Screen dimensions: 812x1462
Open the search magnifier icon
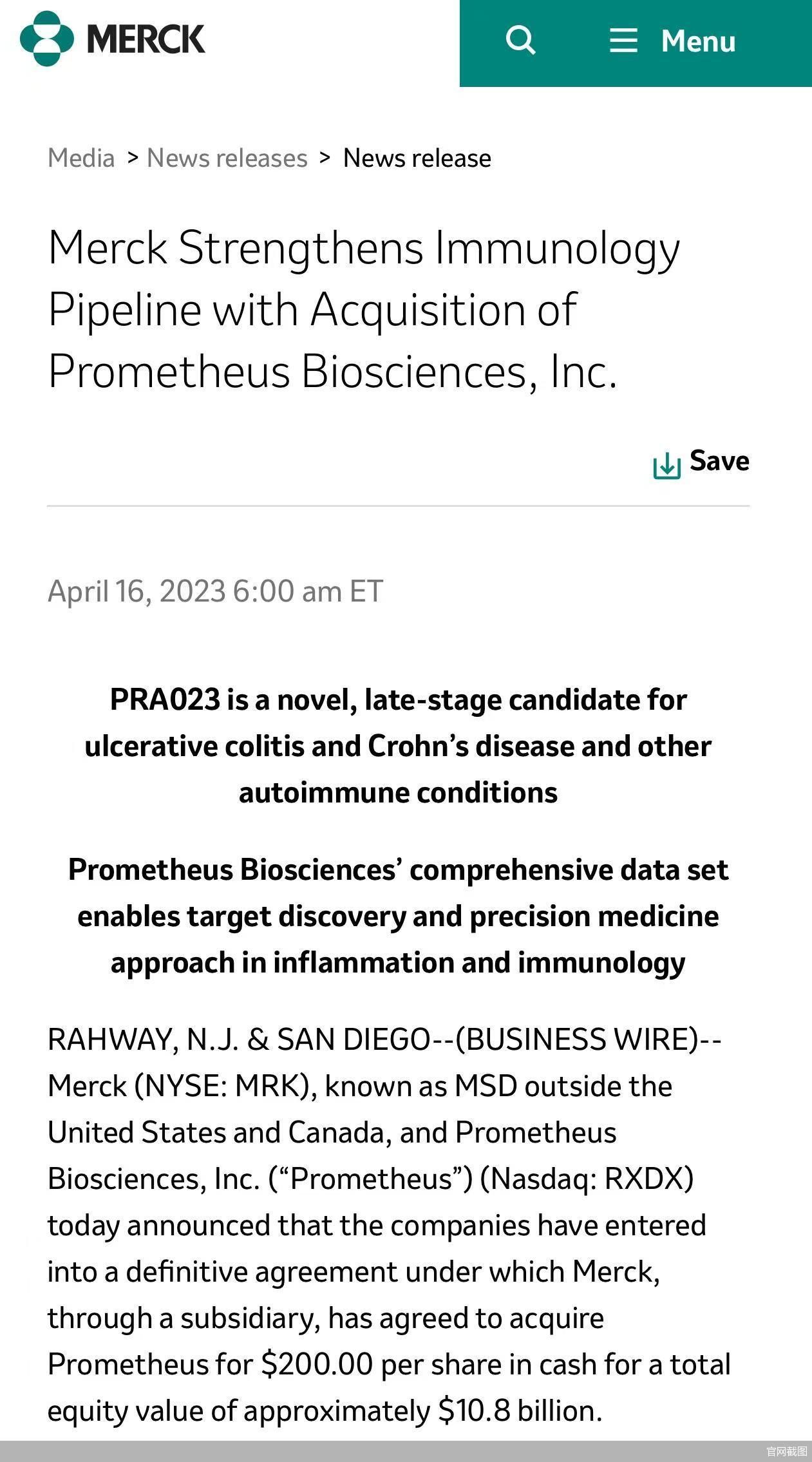520,41
